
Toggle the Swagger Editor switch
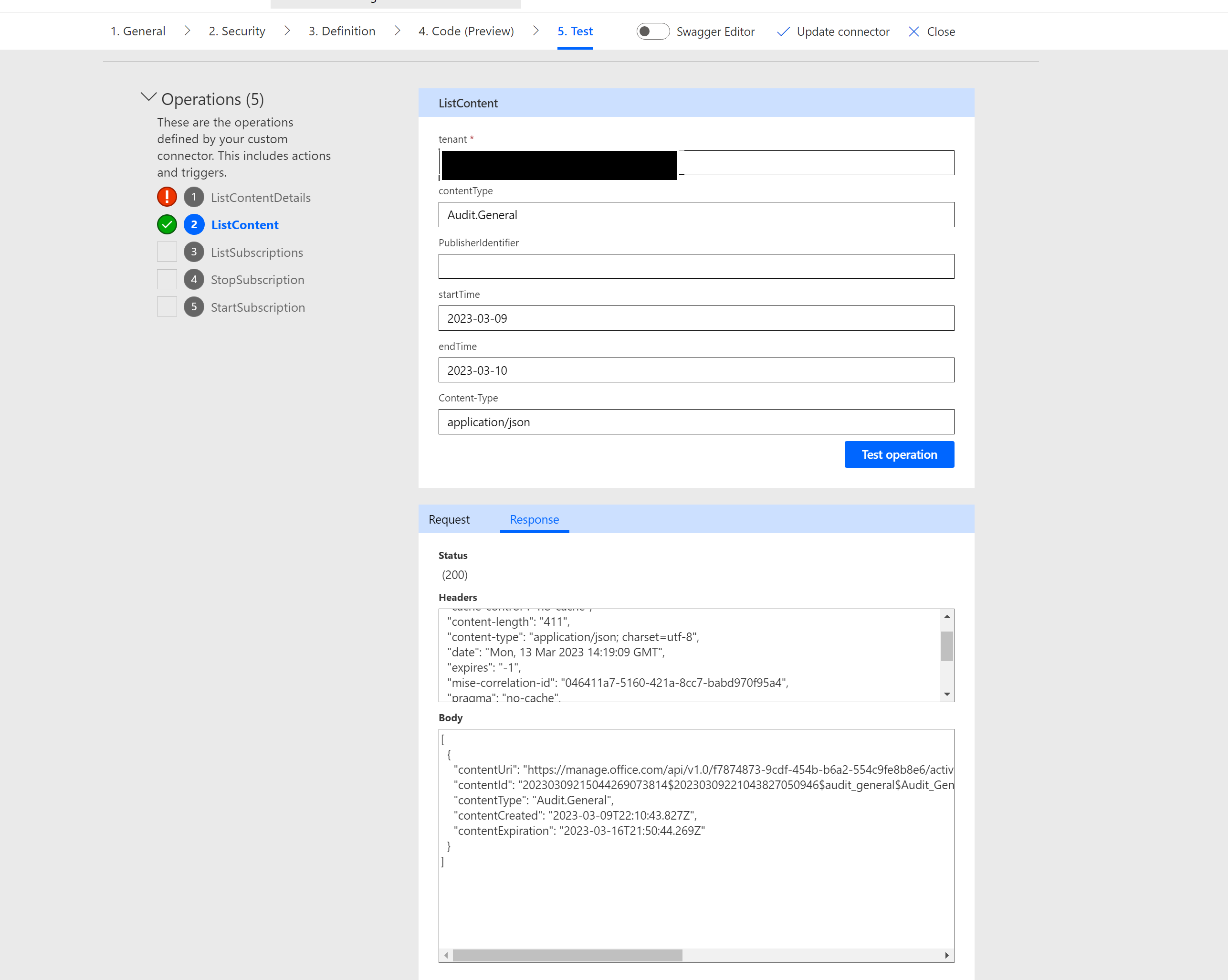(x=653, y=32)
